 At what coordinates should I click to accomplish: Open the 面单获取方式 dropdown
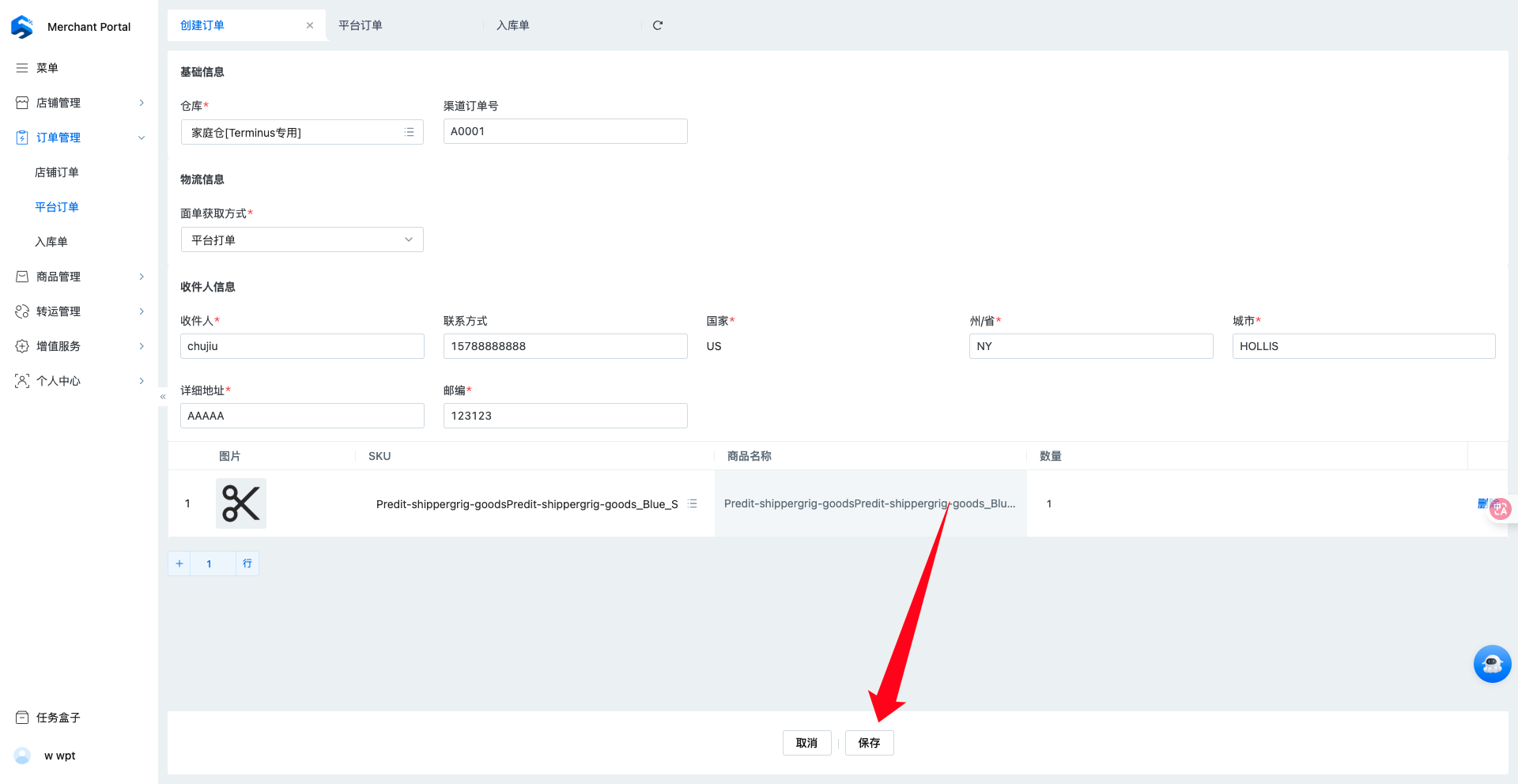(302, 239)
